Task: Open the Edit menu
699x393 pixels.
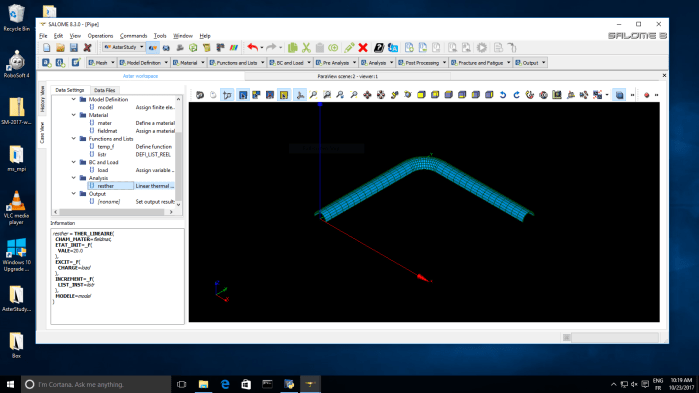Action: (x=58, y=36)
